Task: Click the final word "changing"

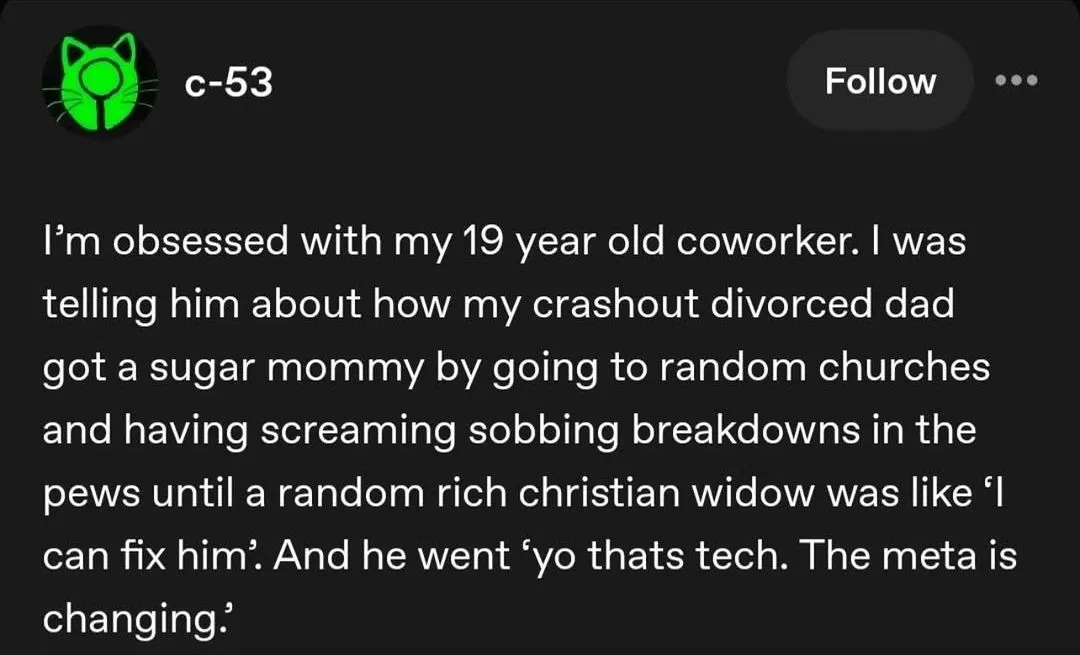Action: tap(120, 618)
